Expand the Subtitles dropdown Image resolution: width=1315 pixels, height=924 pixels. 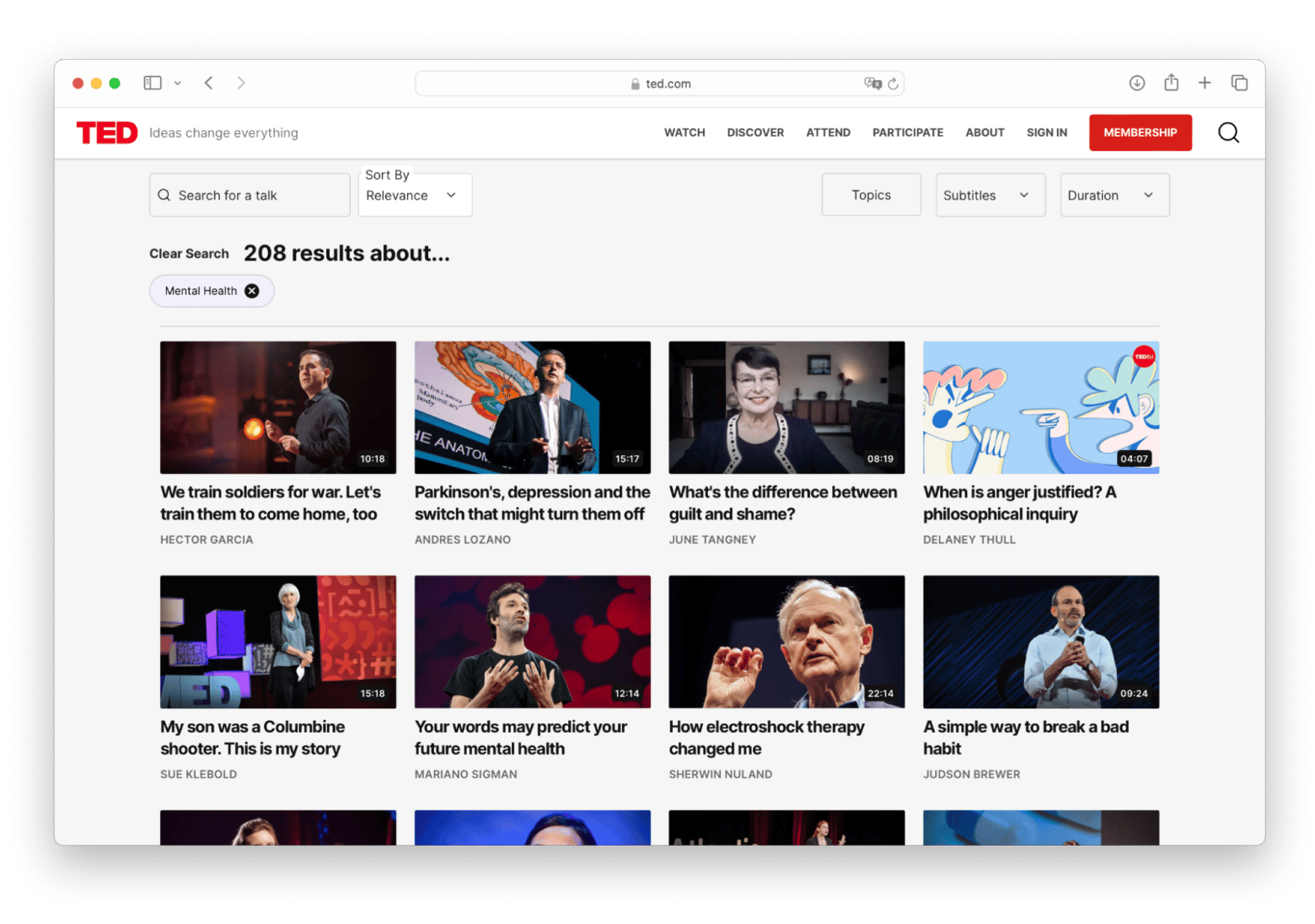pyautogui.click(x=990, y=195)
